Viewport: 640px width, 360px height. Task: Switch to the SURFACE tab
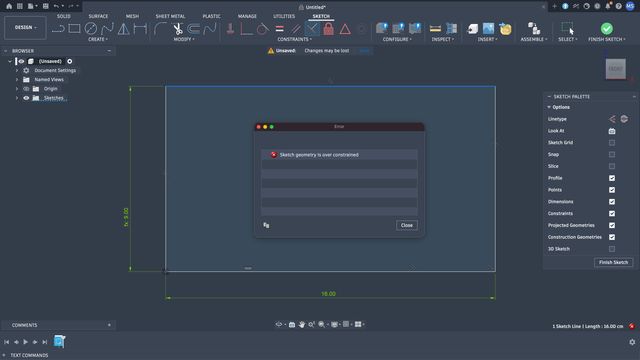(x=98, y=16)
